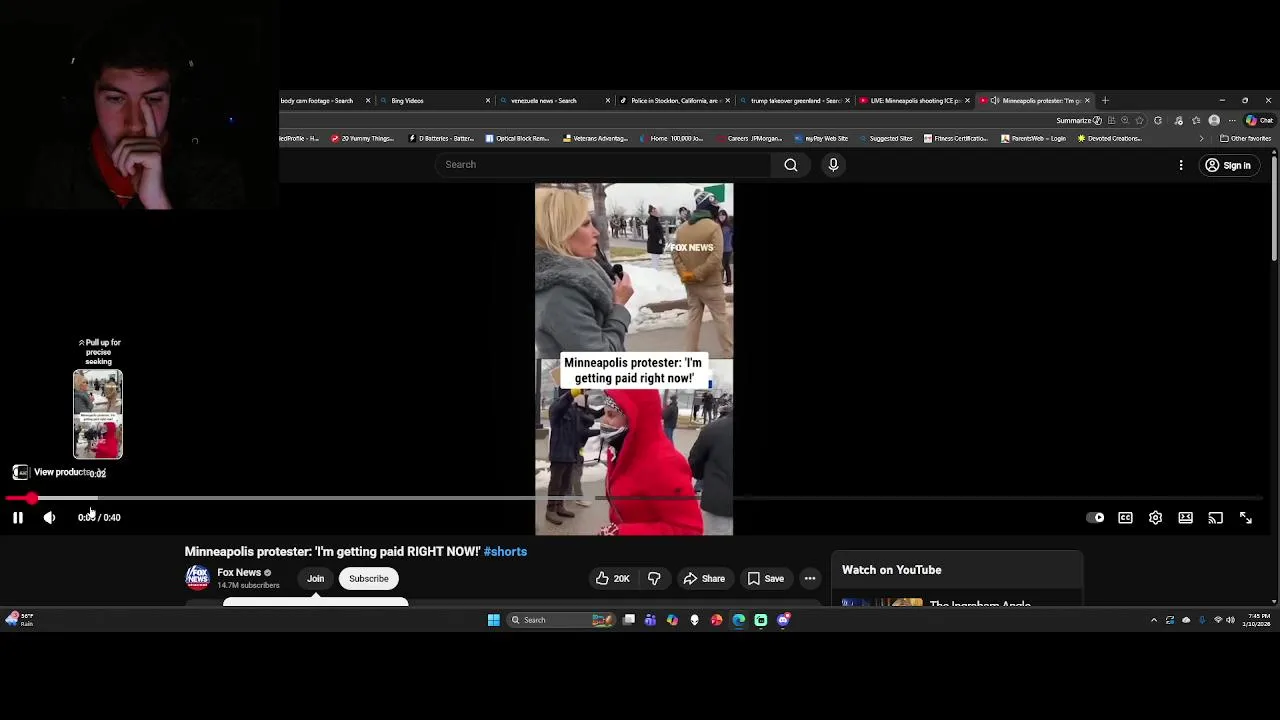
Task: Open myPay Web Site bookmark
Action: click(x=821, y=138)
